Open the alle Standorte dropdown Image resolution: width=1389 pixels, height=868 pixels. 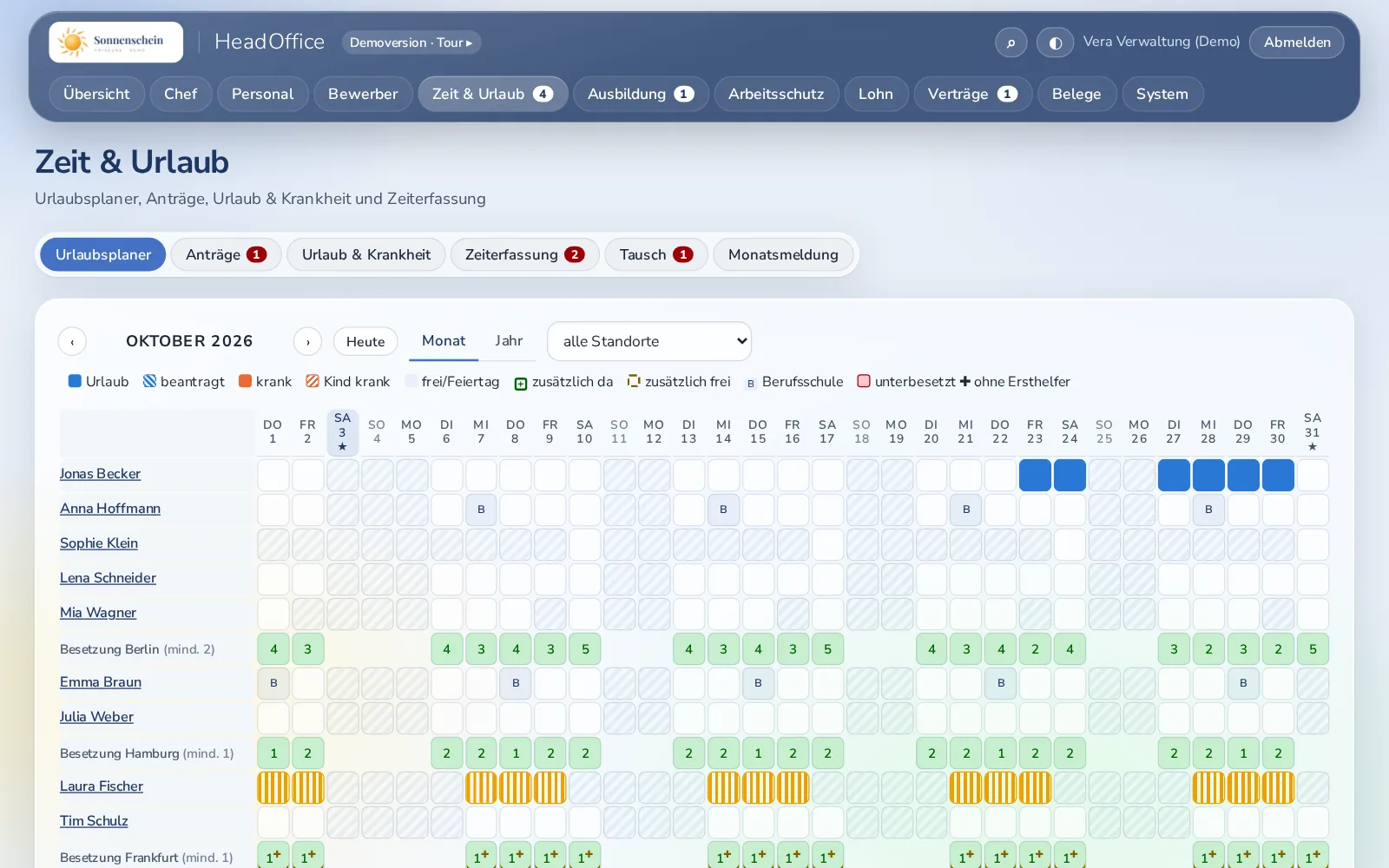tap(649, 341)
